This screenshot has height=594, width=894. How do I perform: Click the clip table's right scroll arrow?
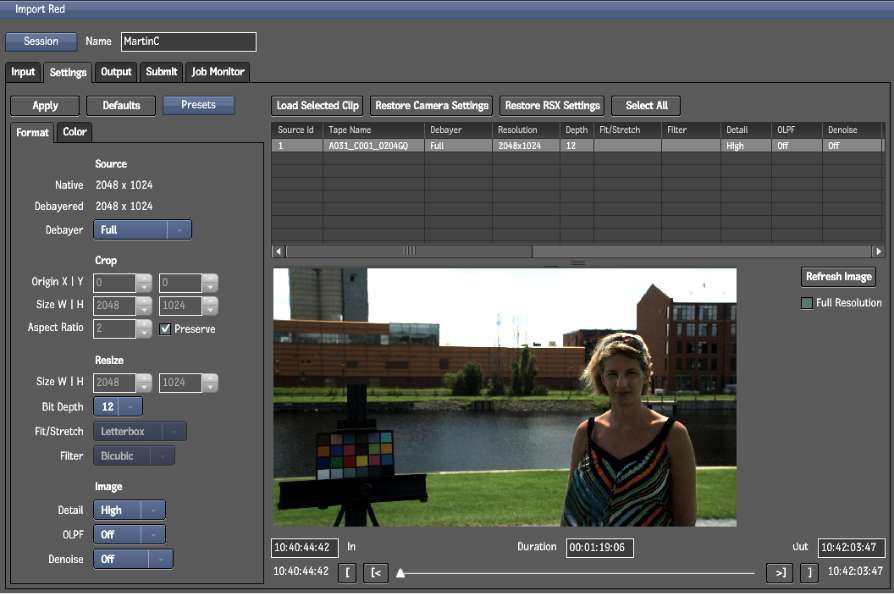878,252
